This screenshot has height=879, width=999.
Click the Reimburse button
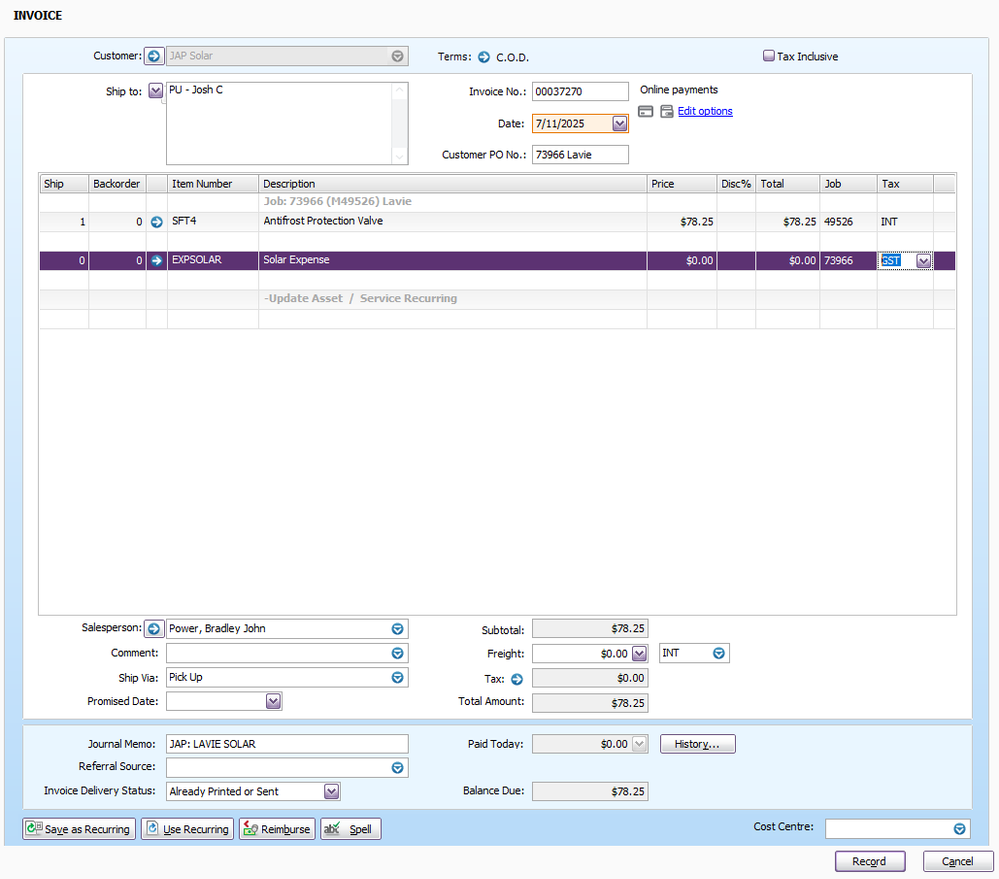[x=277, y=829]
